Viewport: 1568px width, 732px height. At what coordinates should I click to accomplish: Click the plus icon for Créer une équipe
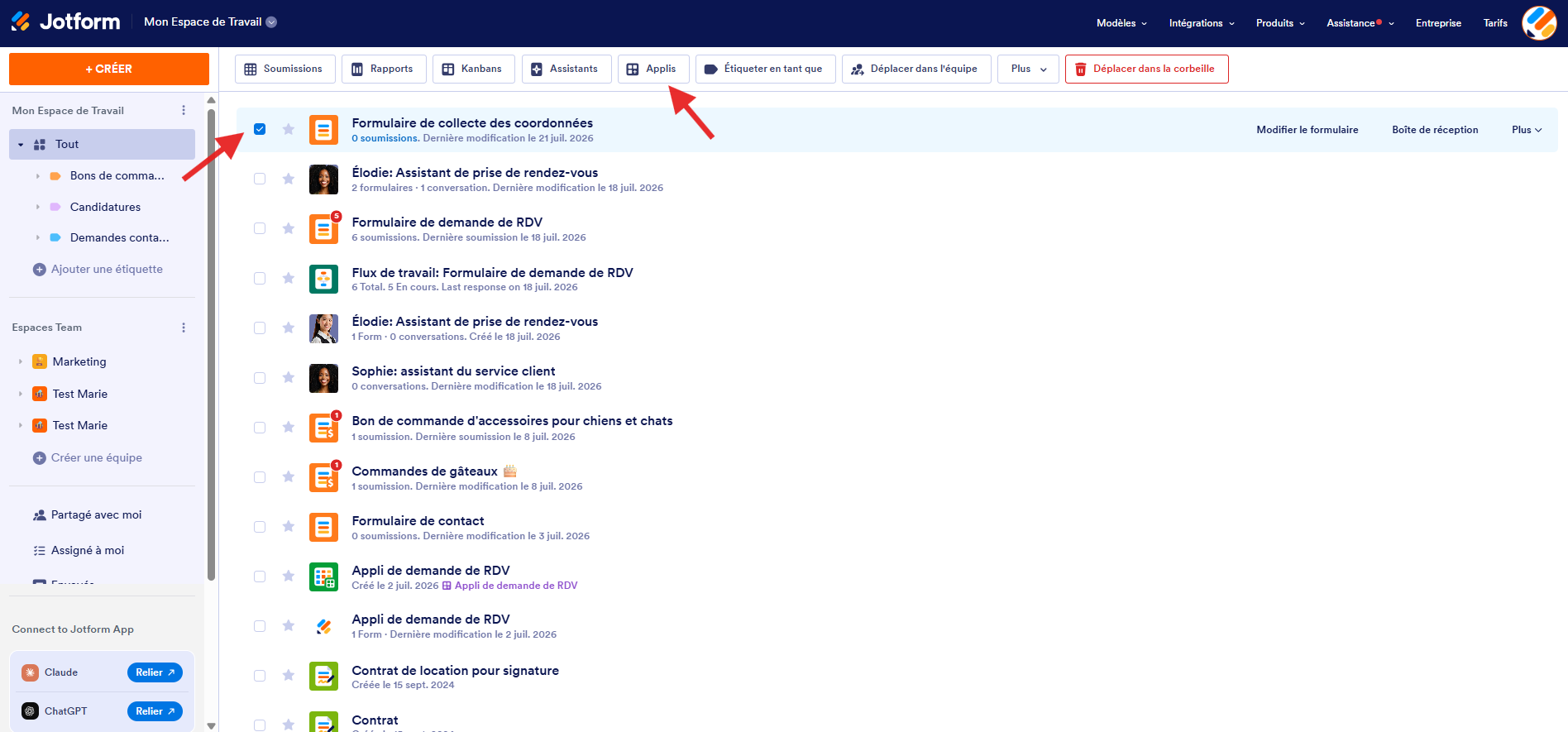(39, 458)
